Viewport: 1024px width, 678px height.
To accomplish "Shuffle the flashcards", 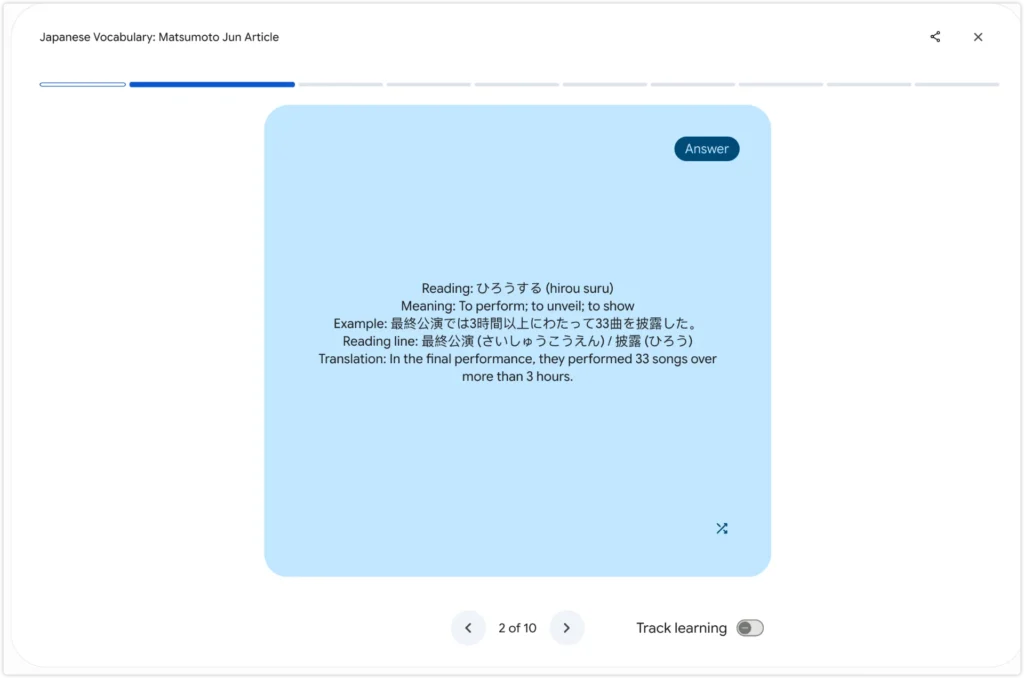I will 722,528.
